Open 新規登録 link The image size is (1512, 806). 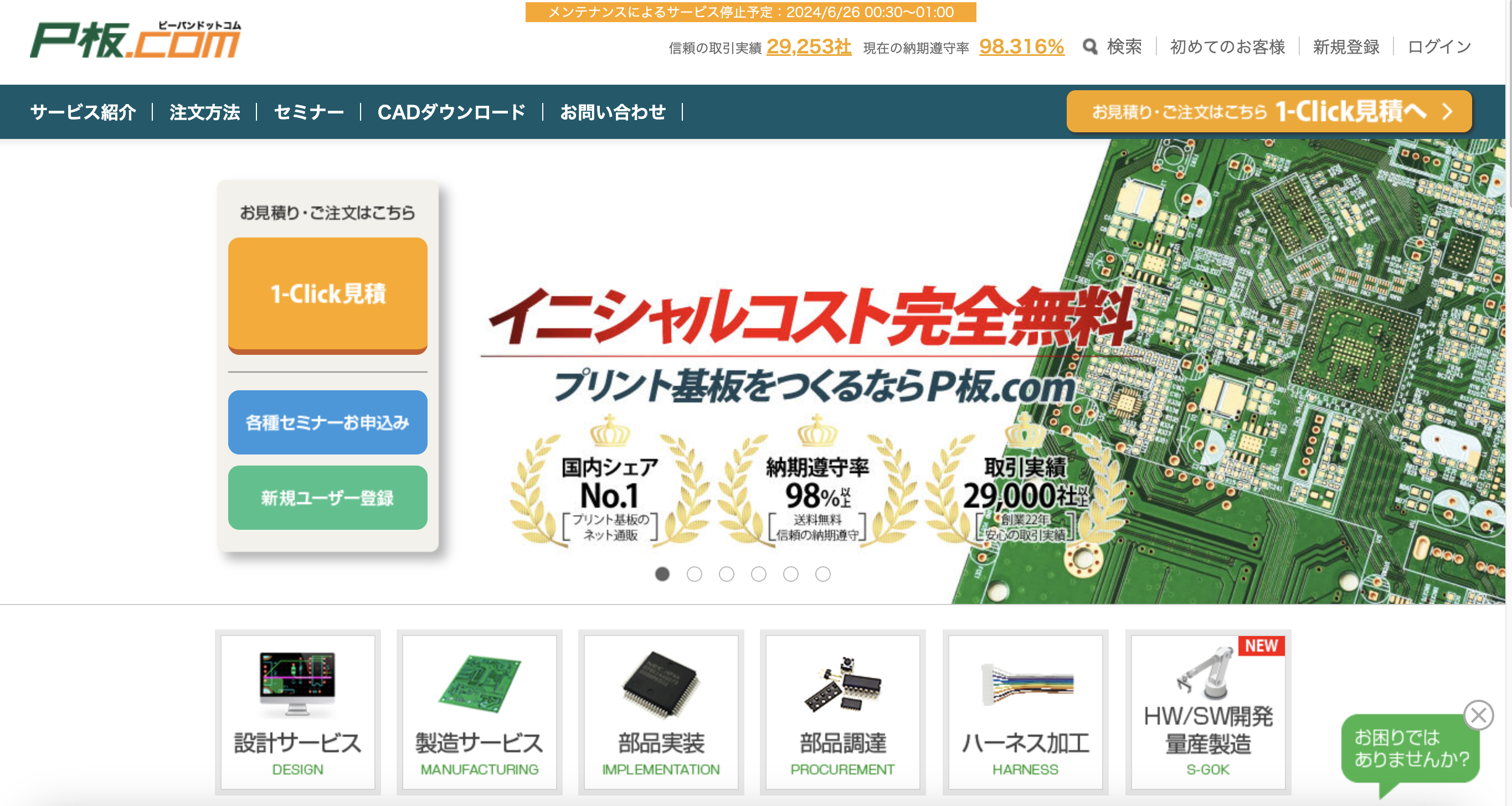tap(1346, 46)
